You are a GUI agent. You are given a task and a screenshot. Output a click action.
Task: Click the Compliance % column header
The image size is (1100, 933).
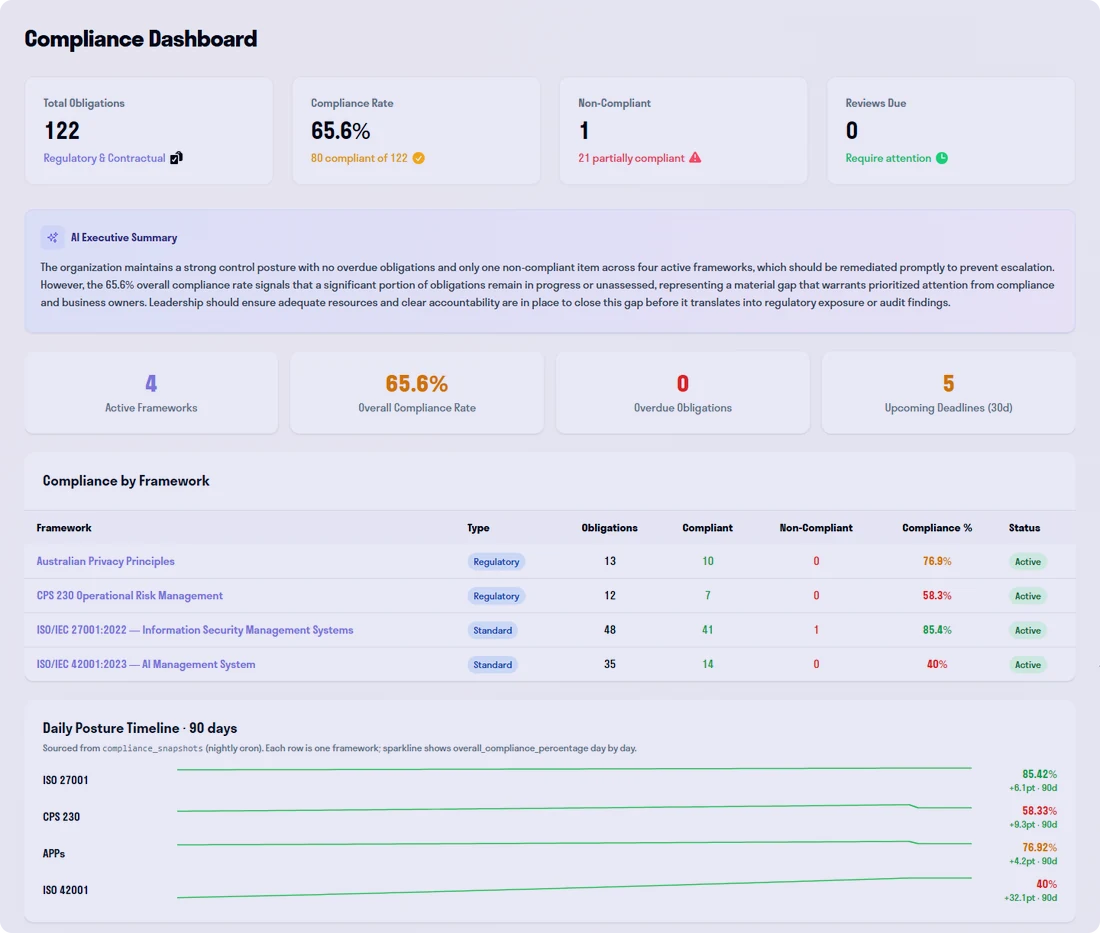tap(937, 528)
